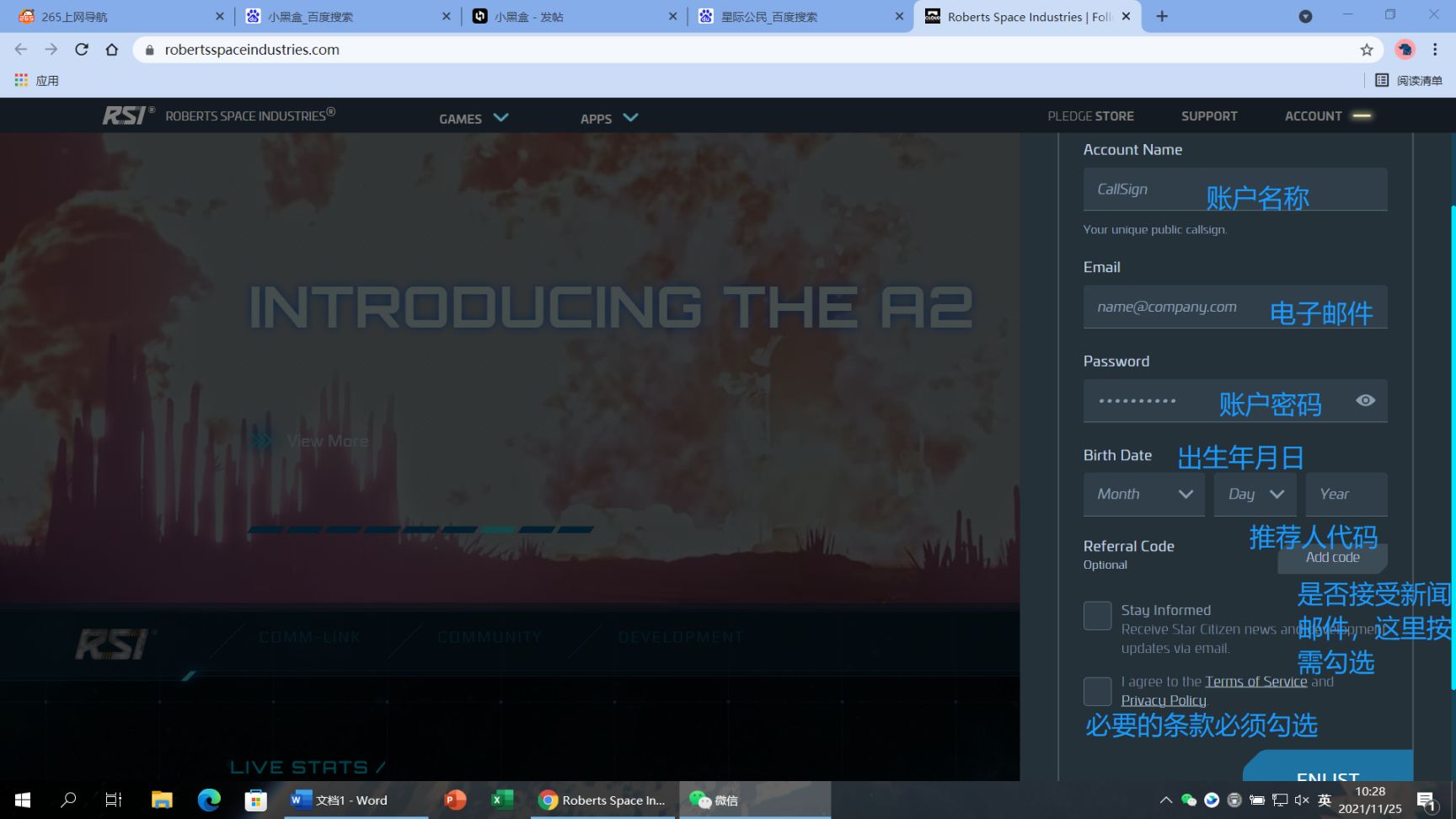Show hidden system tray icons
Screen dimensions: 1456x819
(x=1166, y=800)
